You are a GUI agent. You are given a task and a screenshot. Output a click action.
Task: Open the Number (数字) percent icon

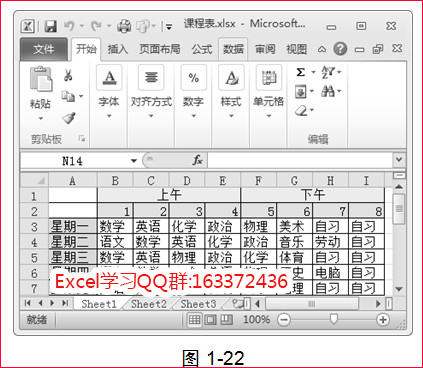click(193, 77)
